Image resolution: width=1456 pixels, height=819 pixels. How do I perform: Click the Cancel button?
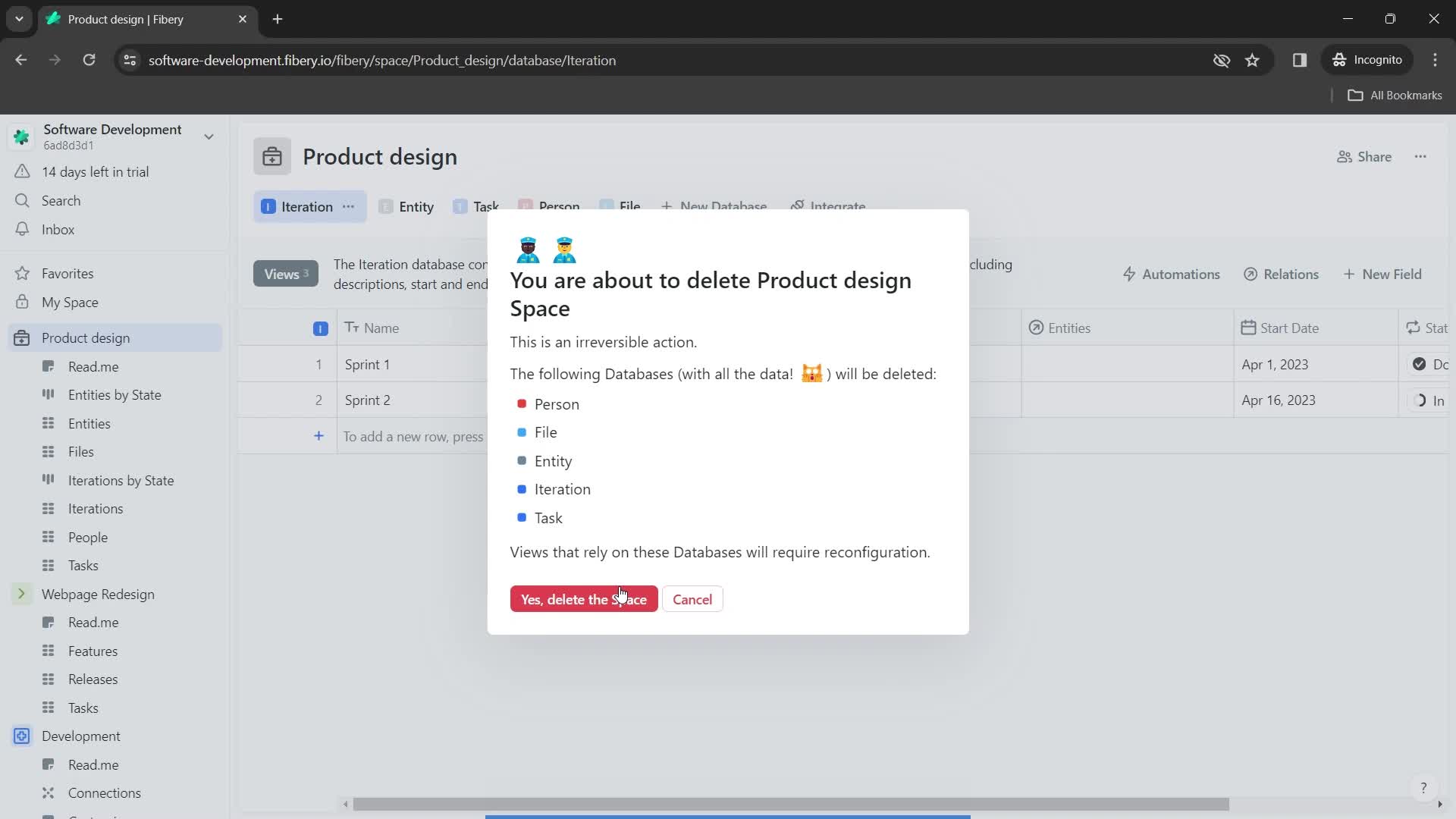pos(692,598)
